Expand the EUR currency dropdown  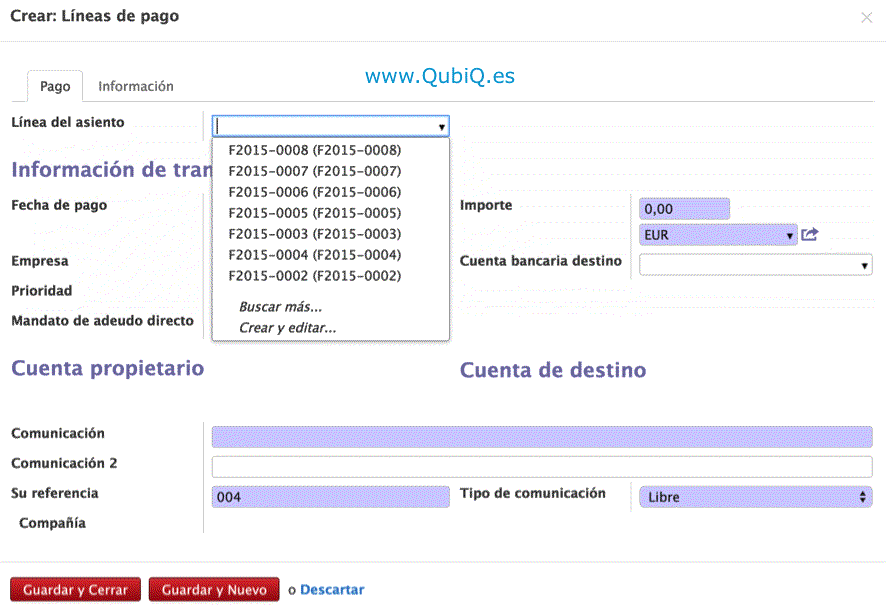[790, 236]
